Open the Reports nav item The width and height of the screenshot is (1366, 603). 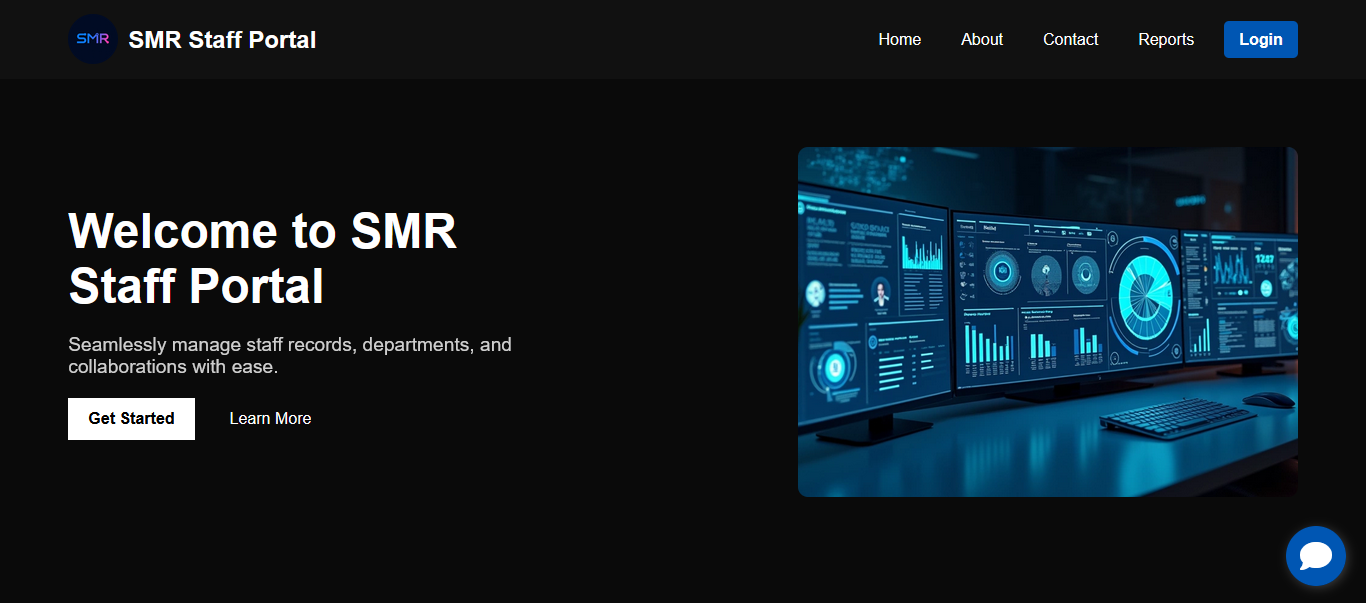tap(1165, 40)
